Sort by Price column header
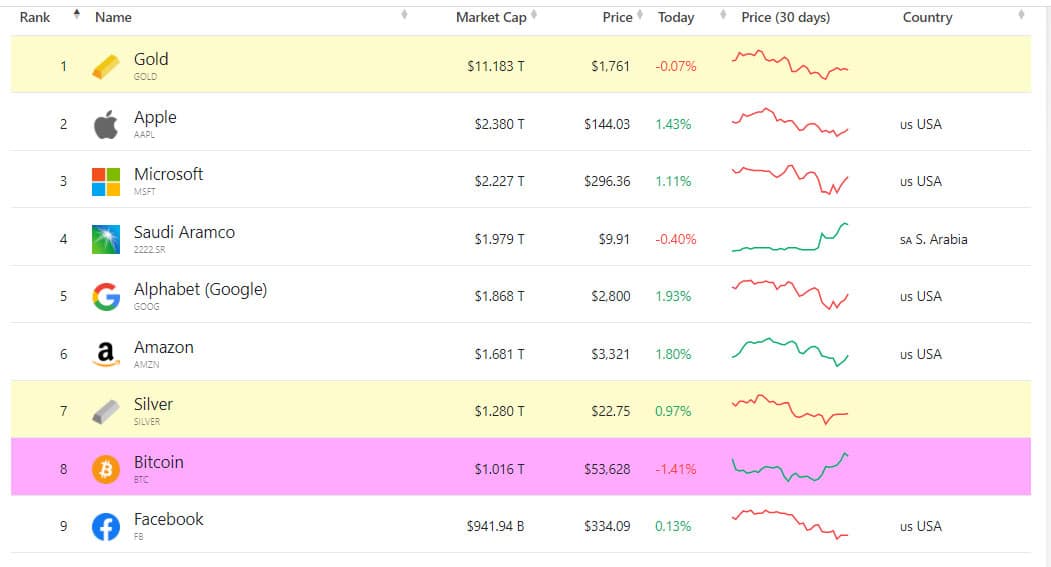1051x567 pixels. click(x=618, y=17)
